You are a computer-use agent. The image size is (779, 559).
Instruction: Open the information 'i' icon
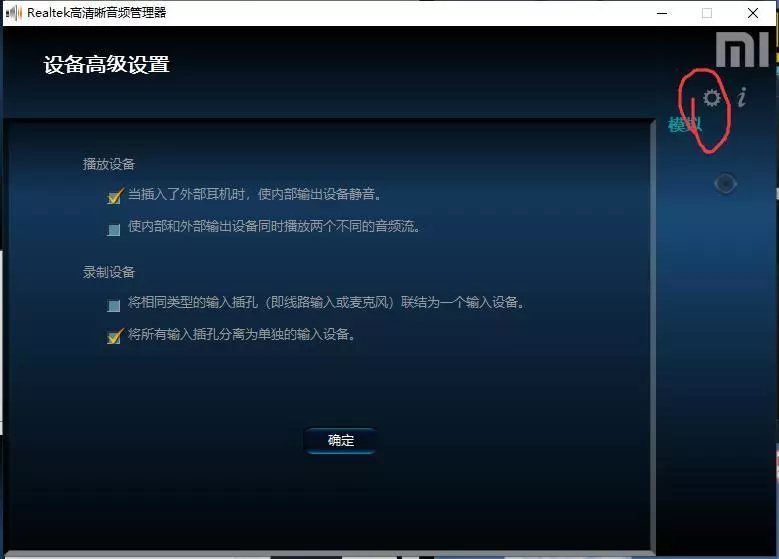click(741, 97)
